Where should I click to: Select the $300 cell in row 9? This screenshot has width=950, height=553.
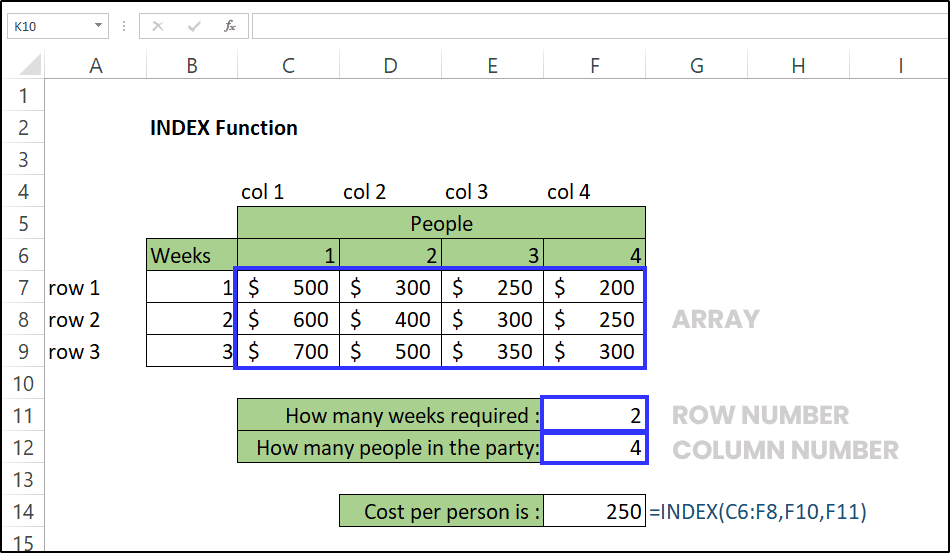pyautogui.click(x=594, y=351)
